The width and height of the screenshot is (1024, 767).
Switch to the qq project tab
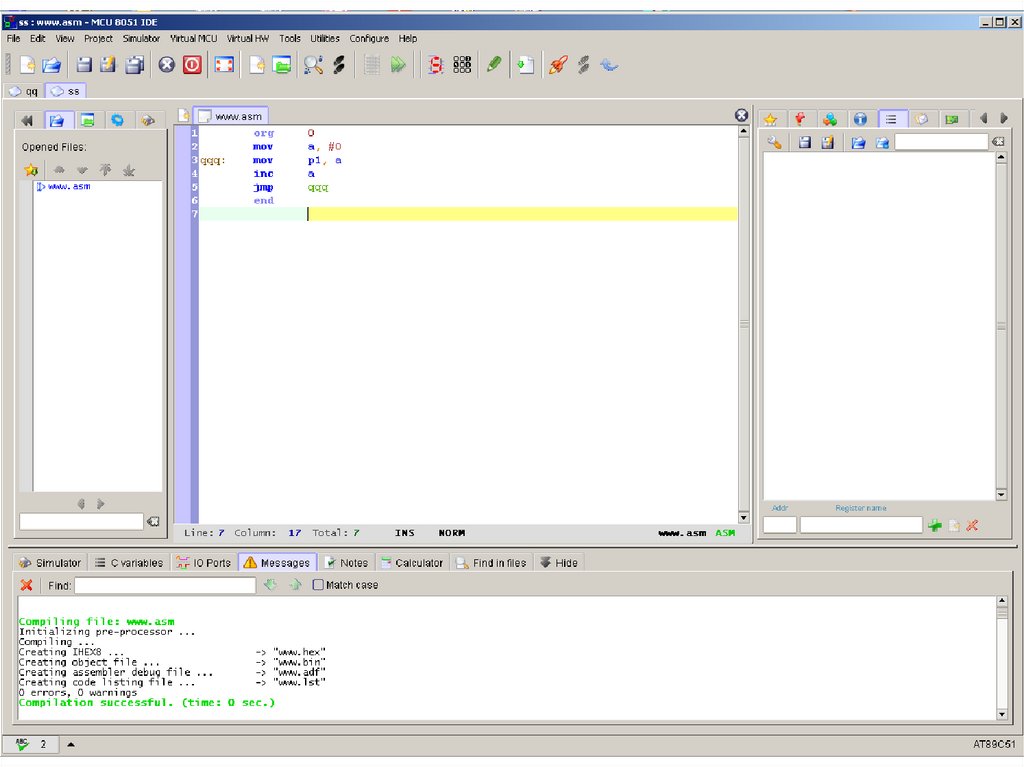click(x=25, y=91)
